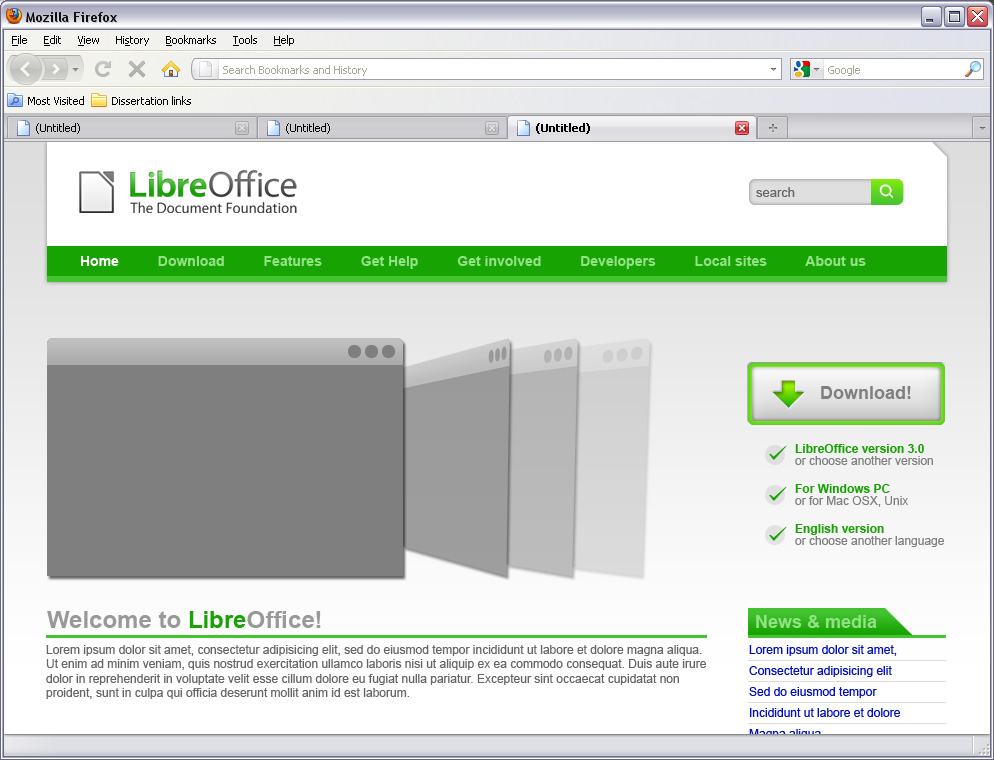Open the Dissertation links folder
The width and height of the screenshot is (994, 760).
[141, 100]
